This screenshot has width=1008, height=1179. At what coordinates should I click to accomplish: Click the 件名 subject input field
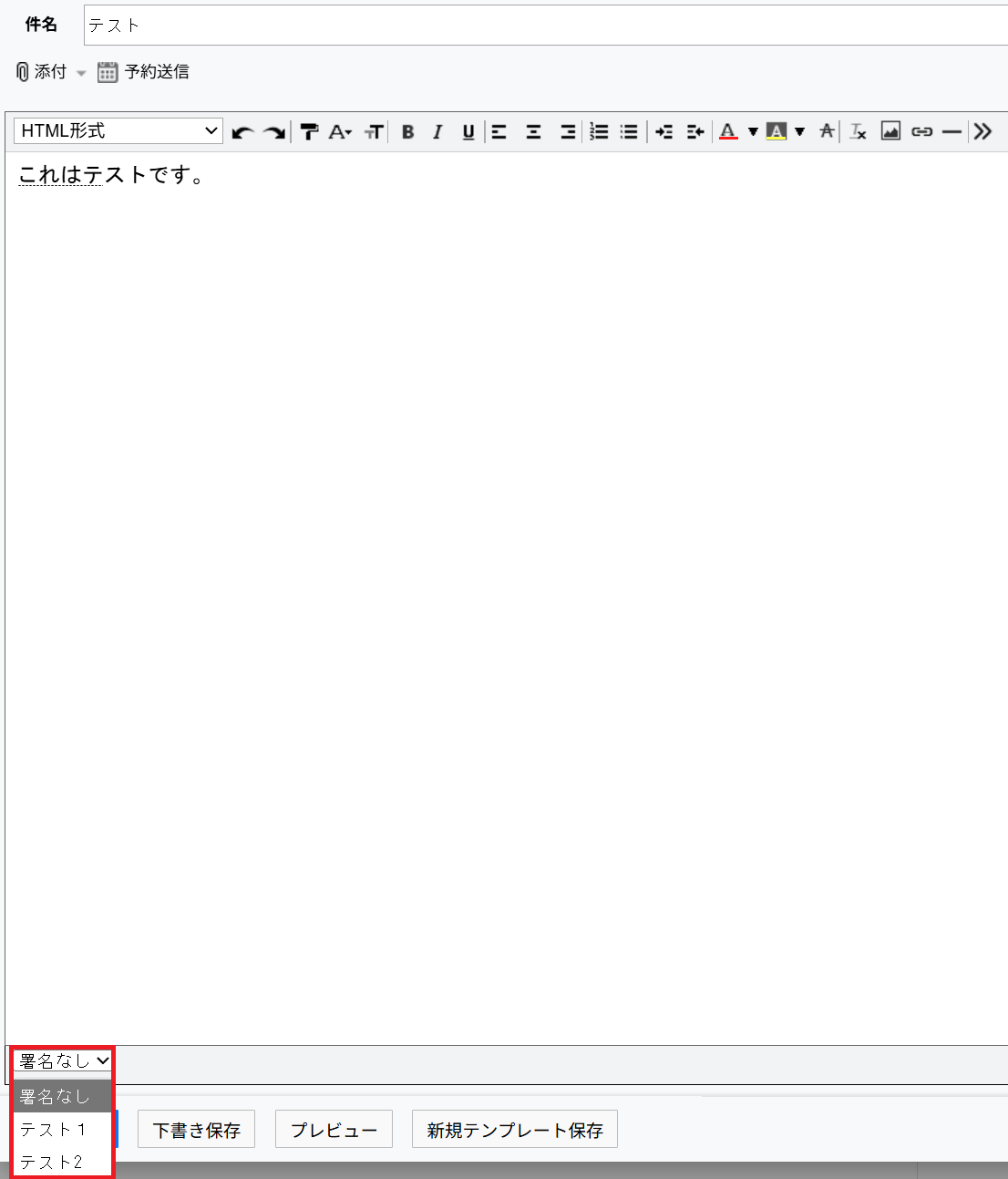pyautogui.click(x=546, y=25)
